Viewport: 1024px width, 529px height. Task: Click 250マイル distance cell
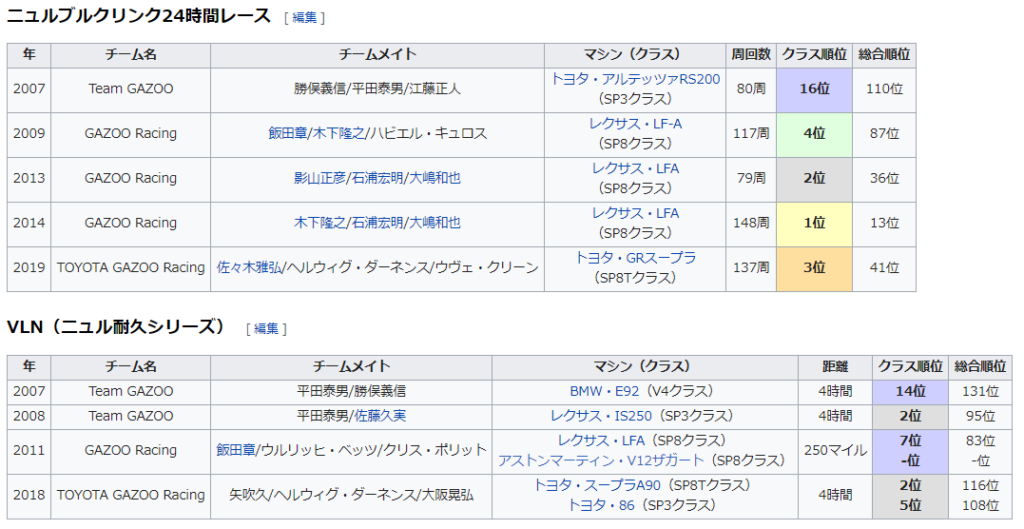coord(835,451)
